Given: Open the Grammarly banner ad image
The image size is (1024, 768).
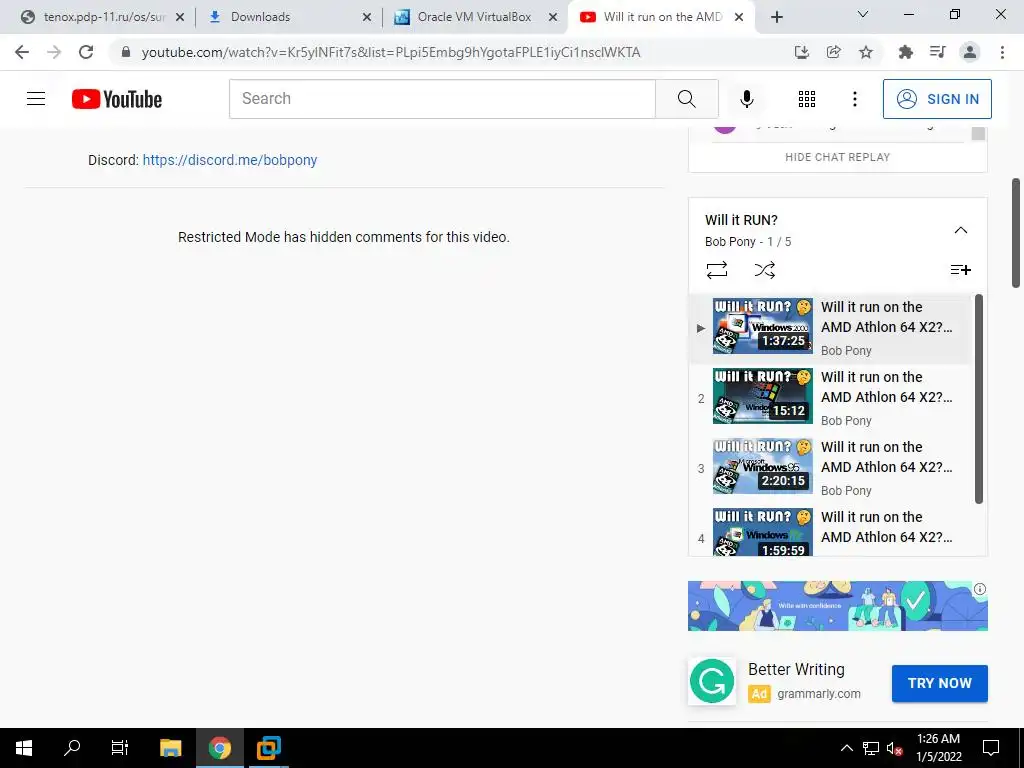Looking at the screenshot, I should (x=837, y=606).
